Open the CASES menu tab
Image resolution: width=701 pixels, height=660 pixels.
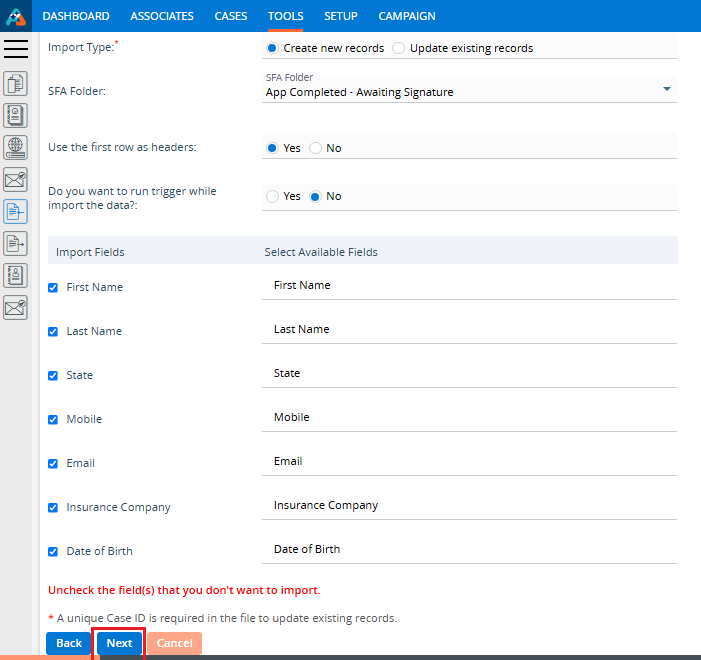[x=231, y=16]
